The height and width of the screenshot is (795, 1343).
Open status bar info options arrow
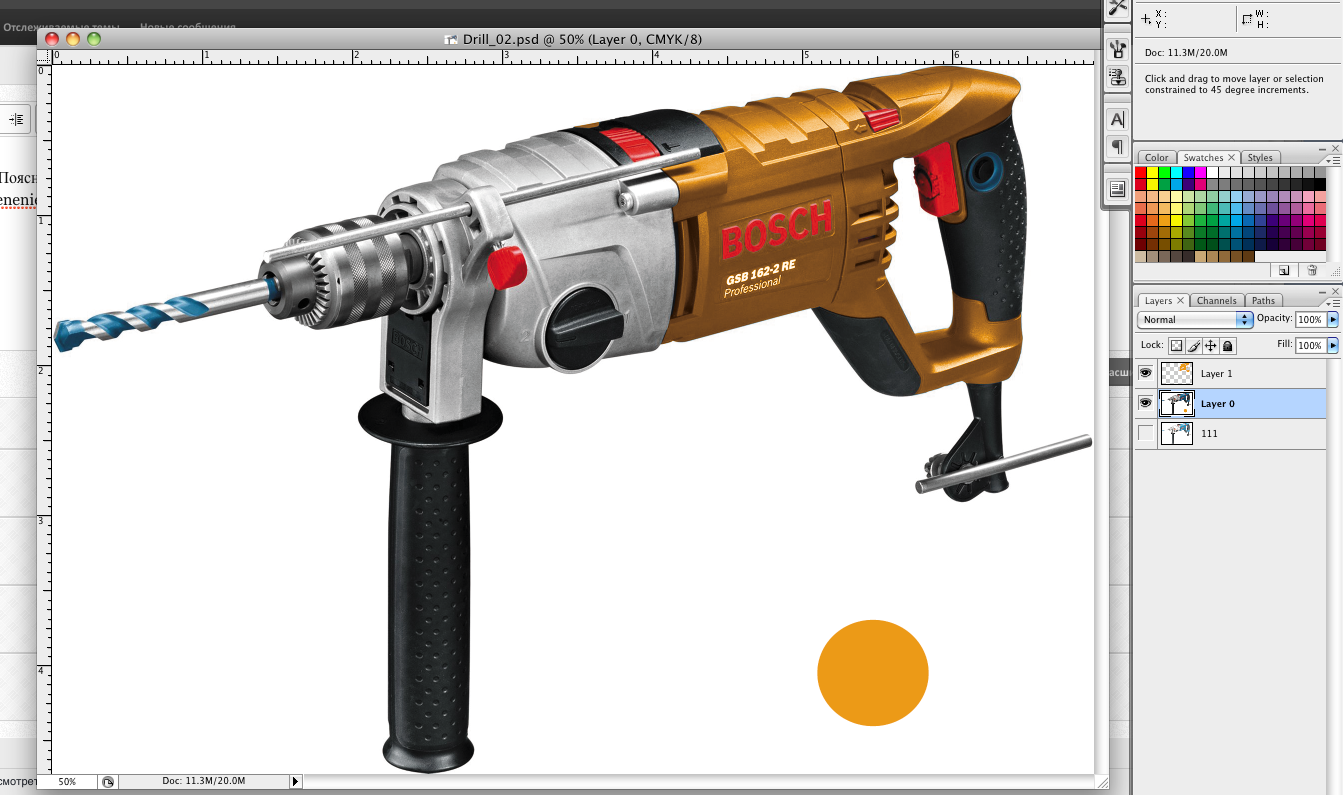coord(294,781)
